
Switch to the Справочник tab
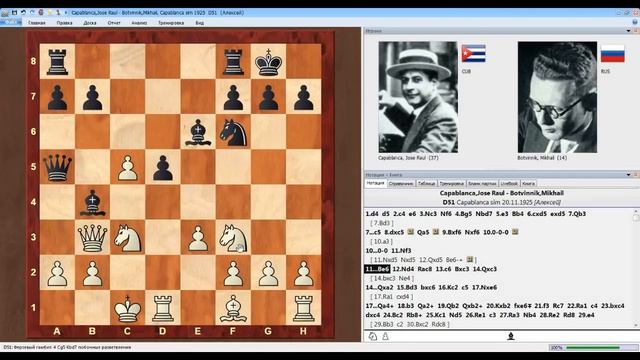401,184
